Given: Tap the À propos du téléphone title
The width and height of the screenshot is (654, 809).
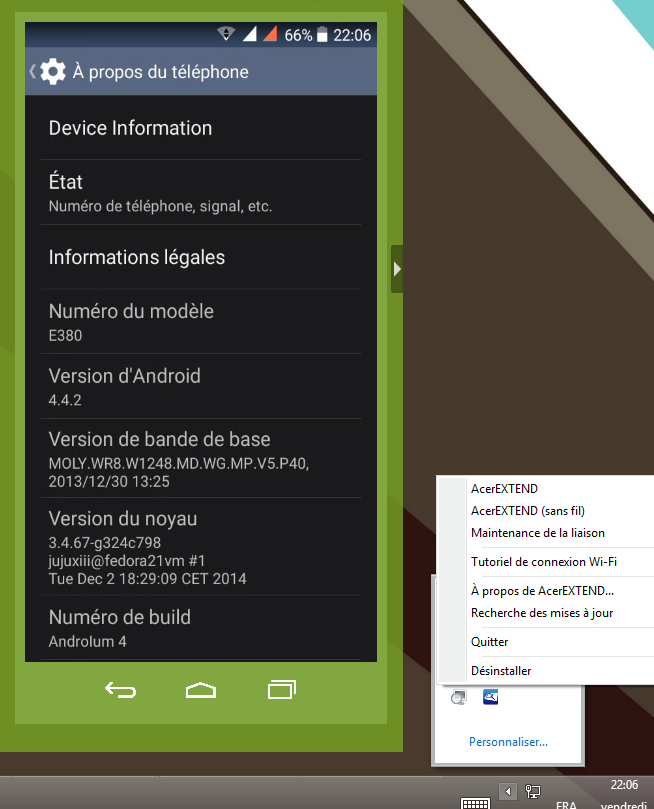Looking at the screenshot, I should tap(160, 72).
